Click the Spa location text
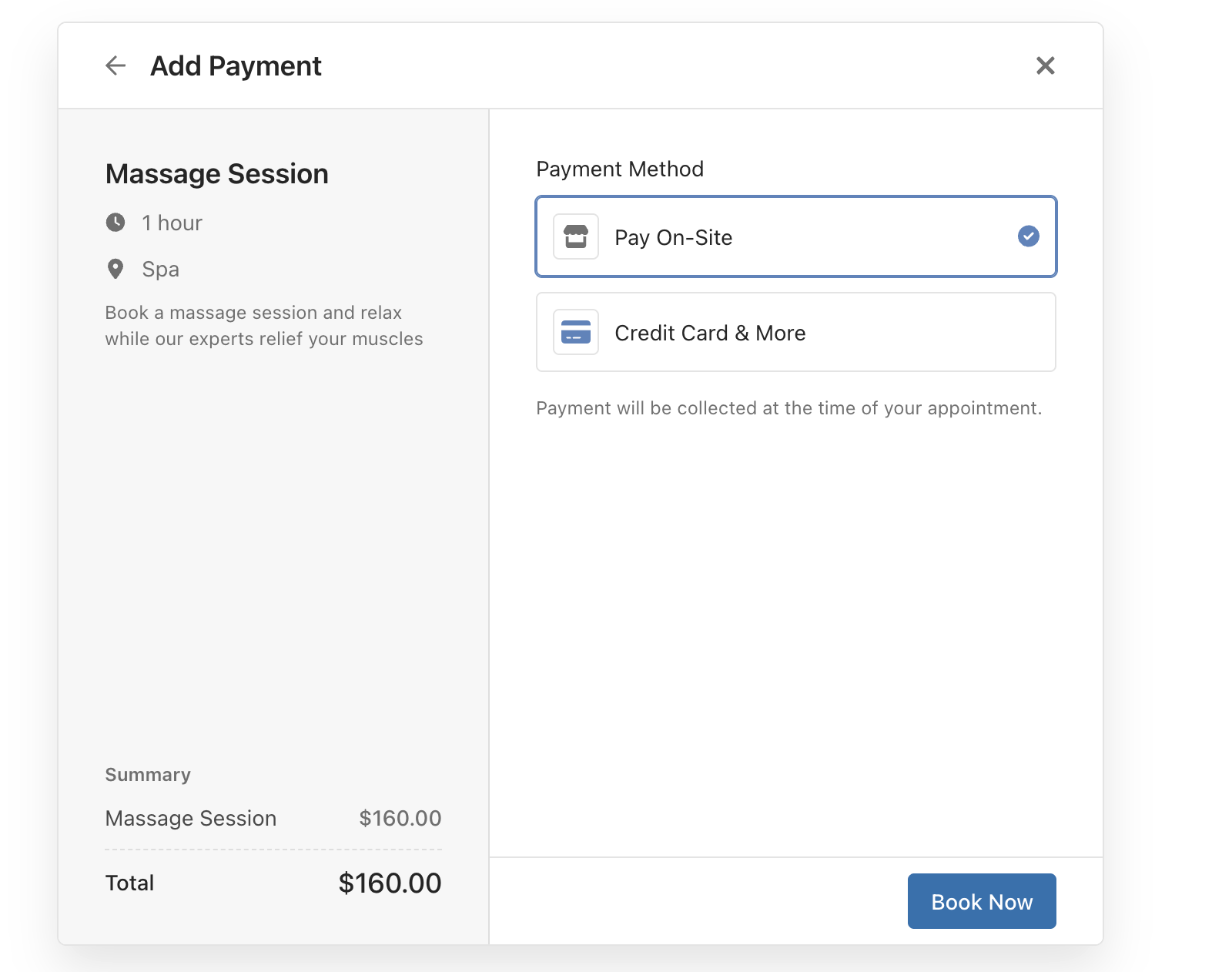The width and height of the screenshot is (1232, 972). 160,270
